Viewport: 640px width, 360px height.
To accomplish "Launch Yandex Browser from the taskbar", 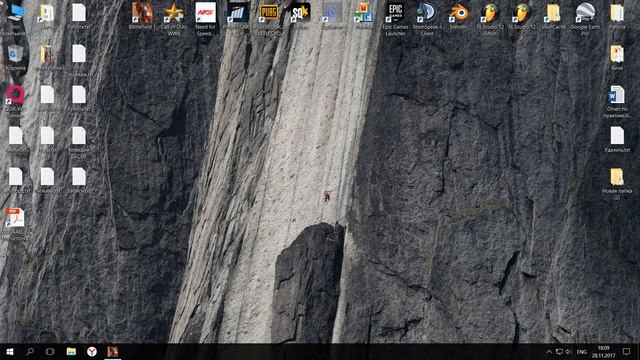I will tap(92, 351).
